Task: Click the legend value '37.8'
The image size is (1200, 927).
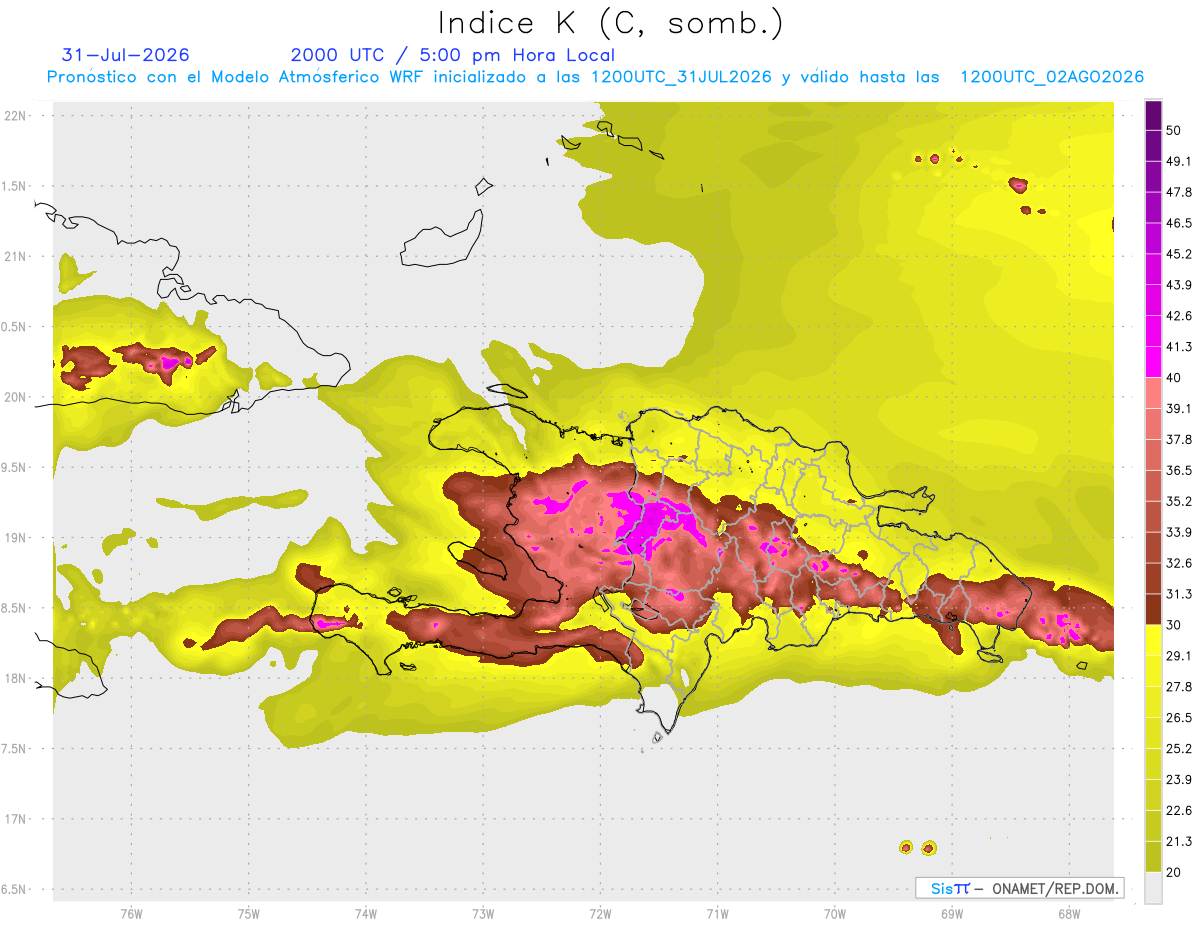Action: pos(1180,439)
